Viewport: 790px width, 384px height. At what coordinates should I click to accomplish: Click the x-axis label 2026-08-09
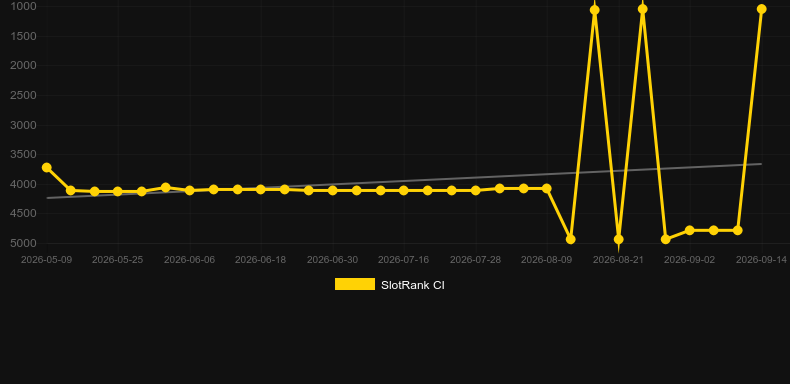(x=547, y=260)
